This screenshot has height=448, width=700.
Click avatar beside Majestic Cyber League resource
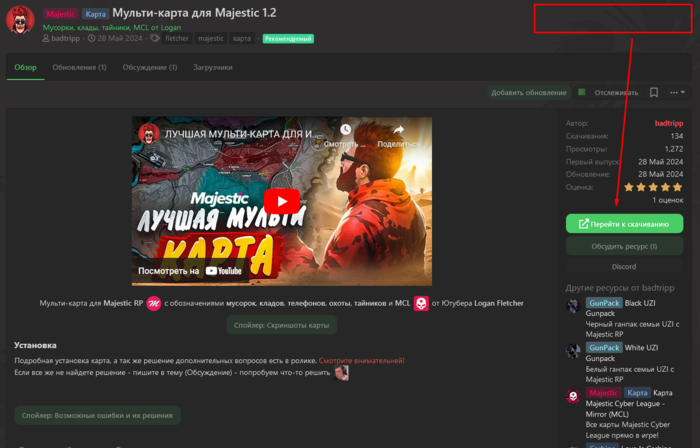[573, 396]
